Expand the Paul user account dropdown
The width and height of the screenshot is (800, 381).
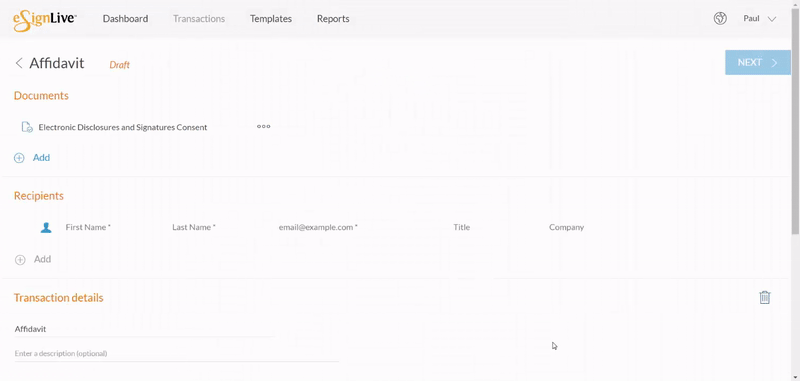(x=760, y=19)
